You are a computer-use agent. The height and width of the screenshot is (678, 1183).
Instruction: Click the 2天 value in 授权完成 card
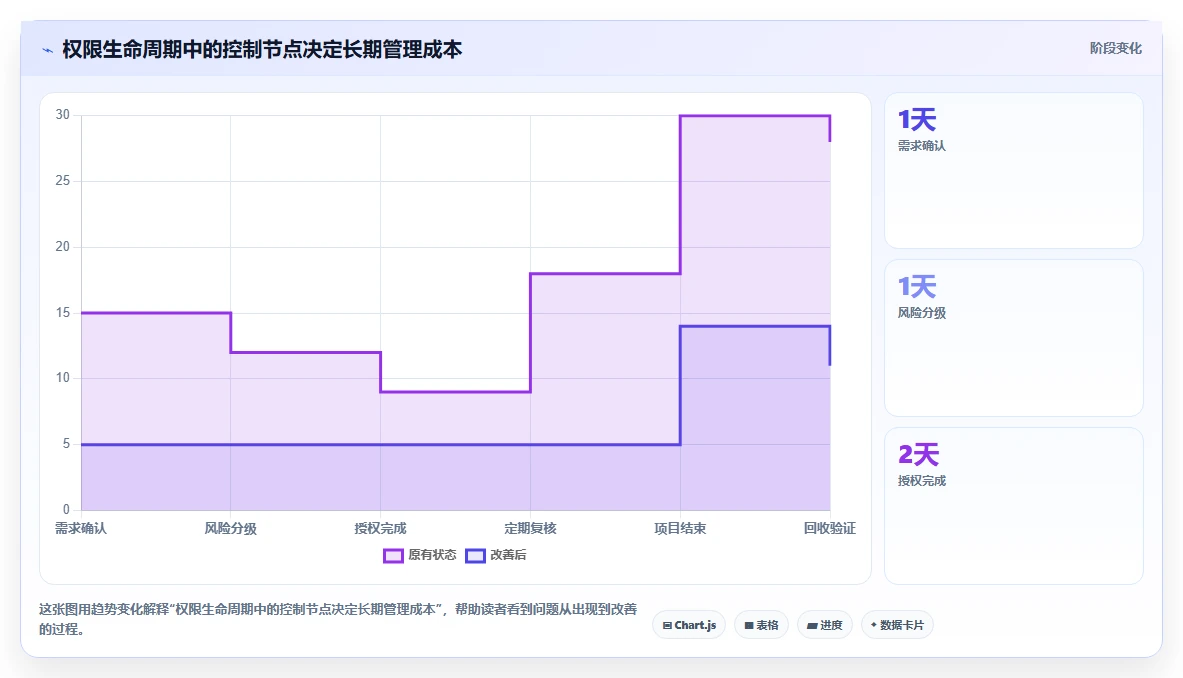click(918, 455)
